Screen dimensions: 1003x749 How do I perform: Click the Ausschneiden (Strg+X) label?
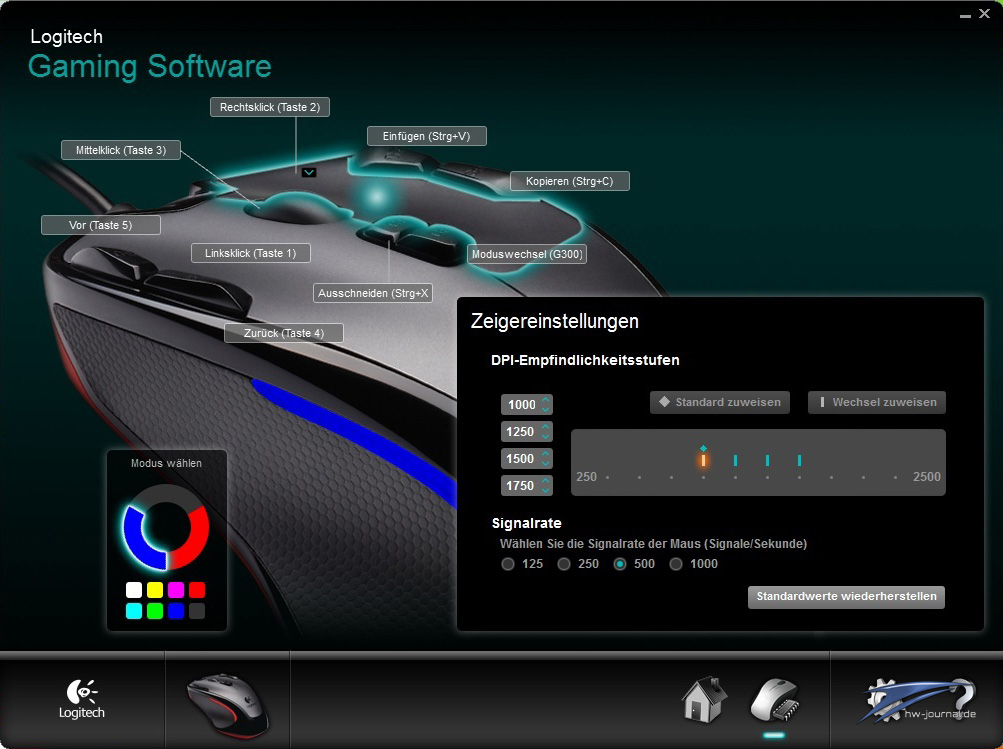click(x=373, y=293)
